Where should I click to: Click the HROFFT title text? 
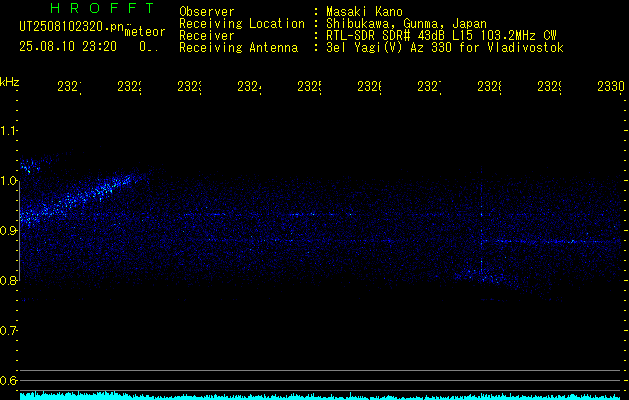[103, 8]
